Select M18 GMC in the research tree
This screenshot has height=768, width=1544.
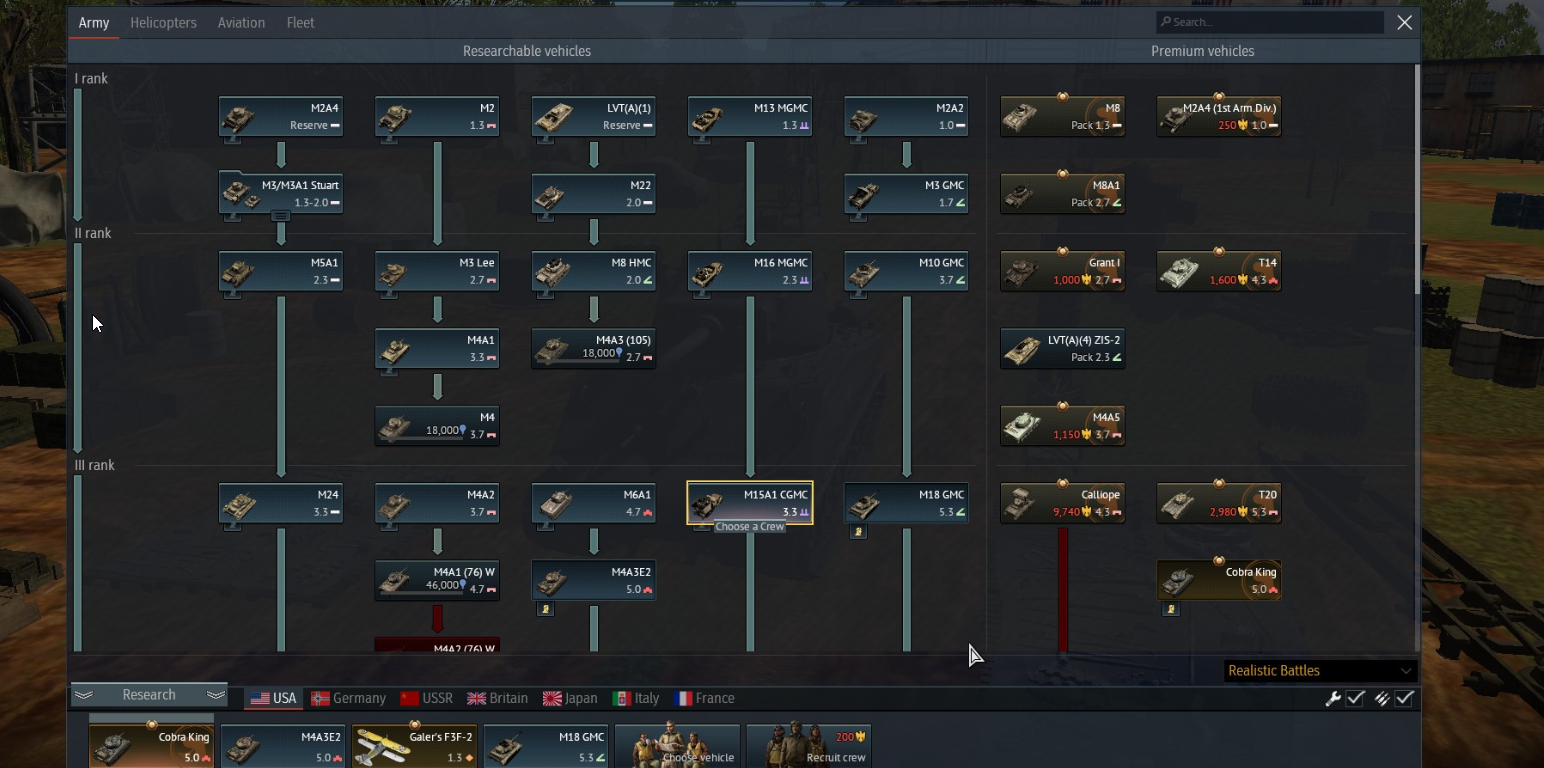tap(906, 504)
